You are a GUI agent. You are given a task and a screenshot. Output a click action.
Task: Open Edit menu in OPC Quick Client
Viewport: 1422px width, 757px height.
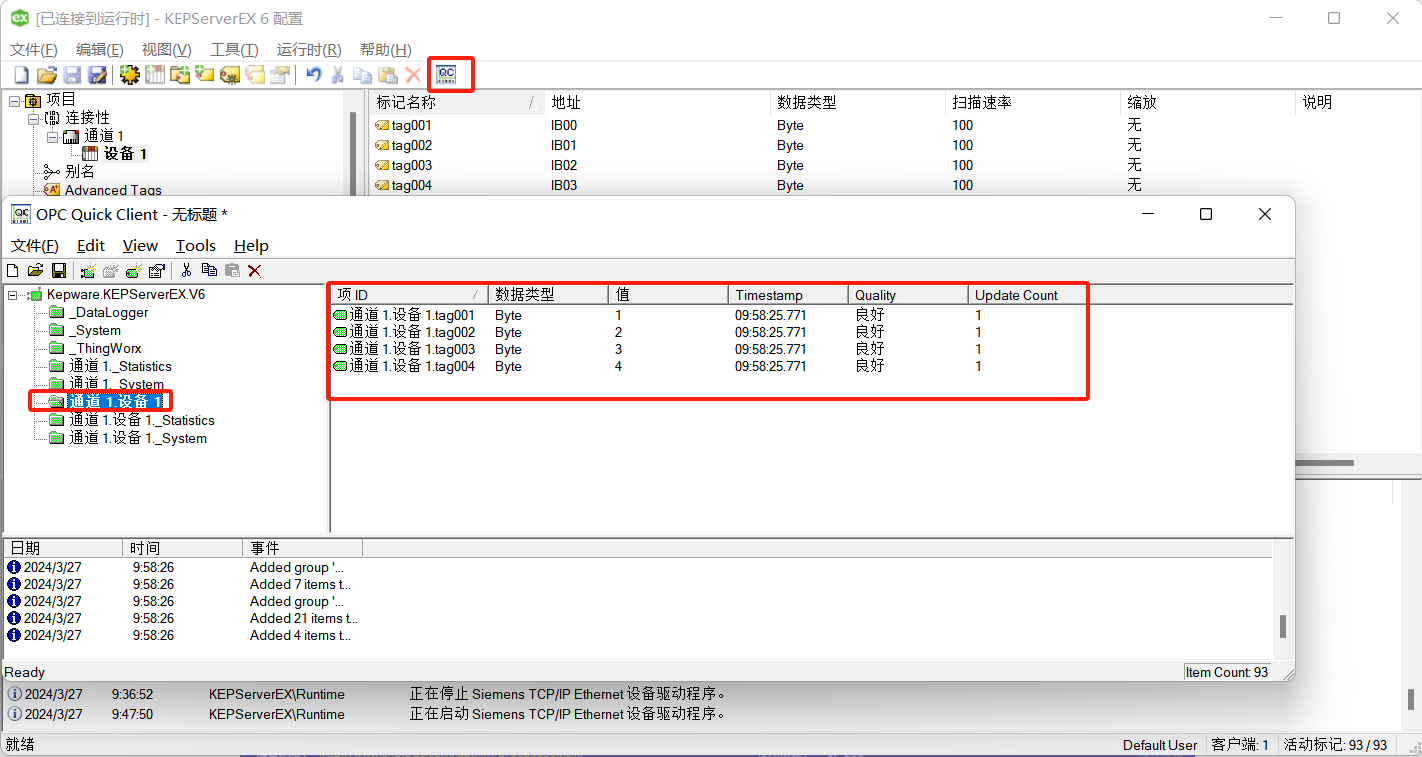point(91,246)
